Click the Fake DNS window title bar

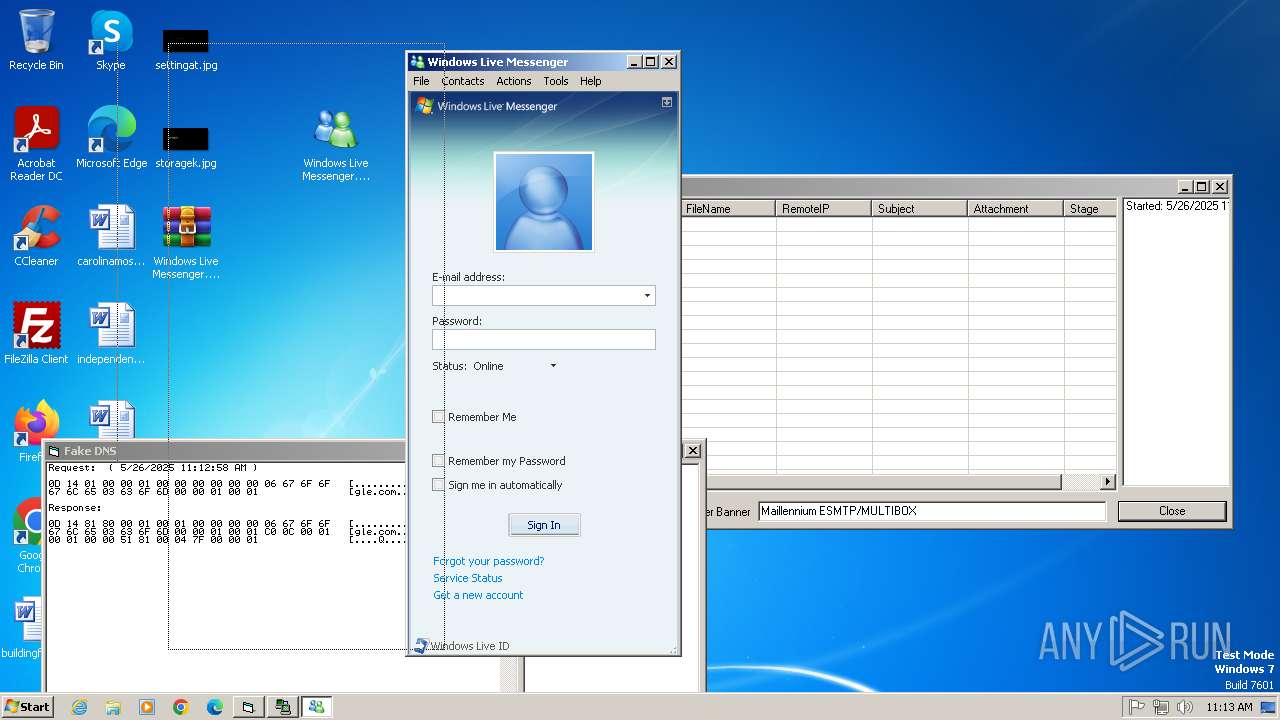pos(225,451)
